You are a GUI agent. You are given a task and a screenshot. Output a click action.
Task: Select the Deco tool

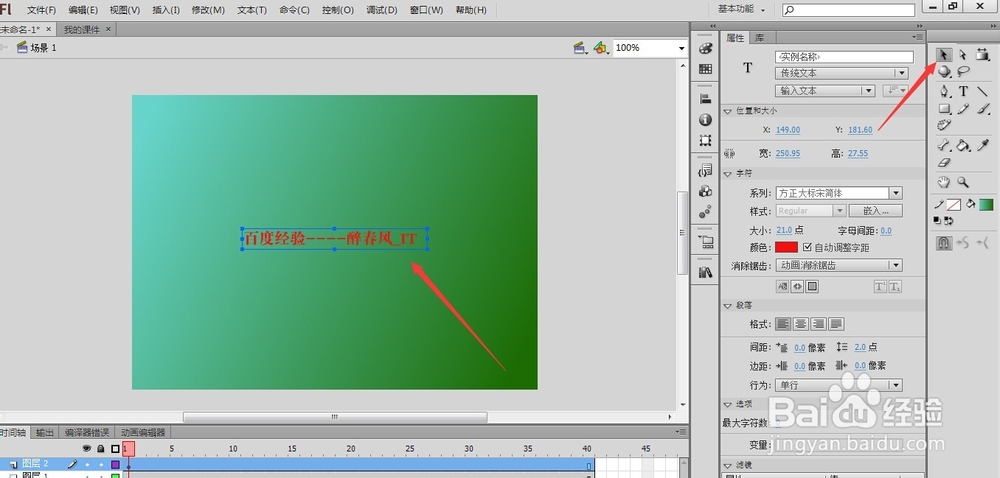pyautogui.click(x=944, y=126)
